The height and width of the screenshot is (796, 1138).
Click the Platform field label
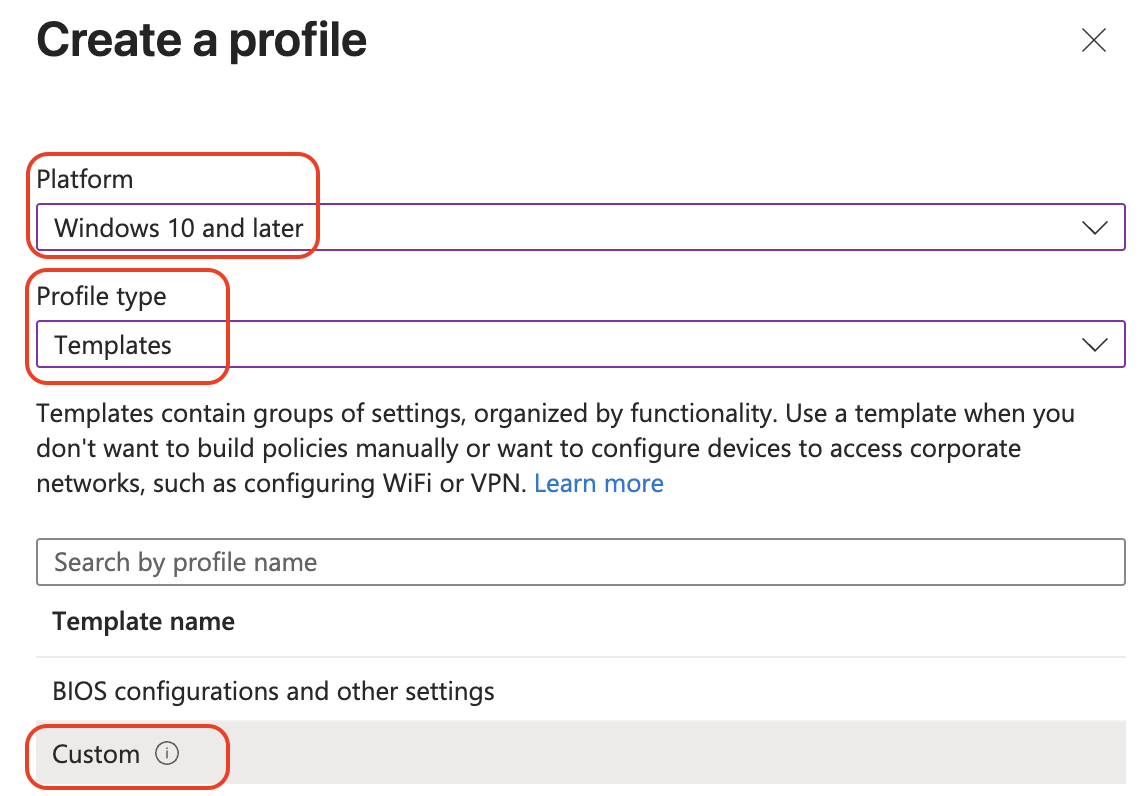85,179
